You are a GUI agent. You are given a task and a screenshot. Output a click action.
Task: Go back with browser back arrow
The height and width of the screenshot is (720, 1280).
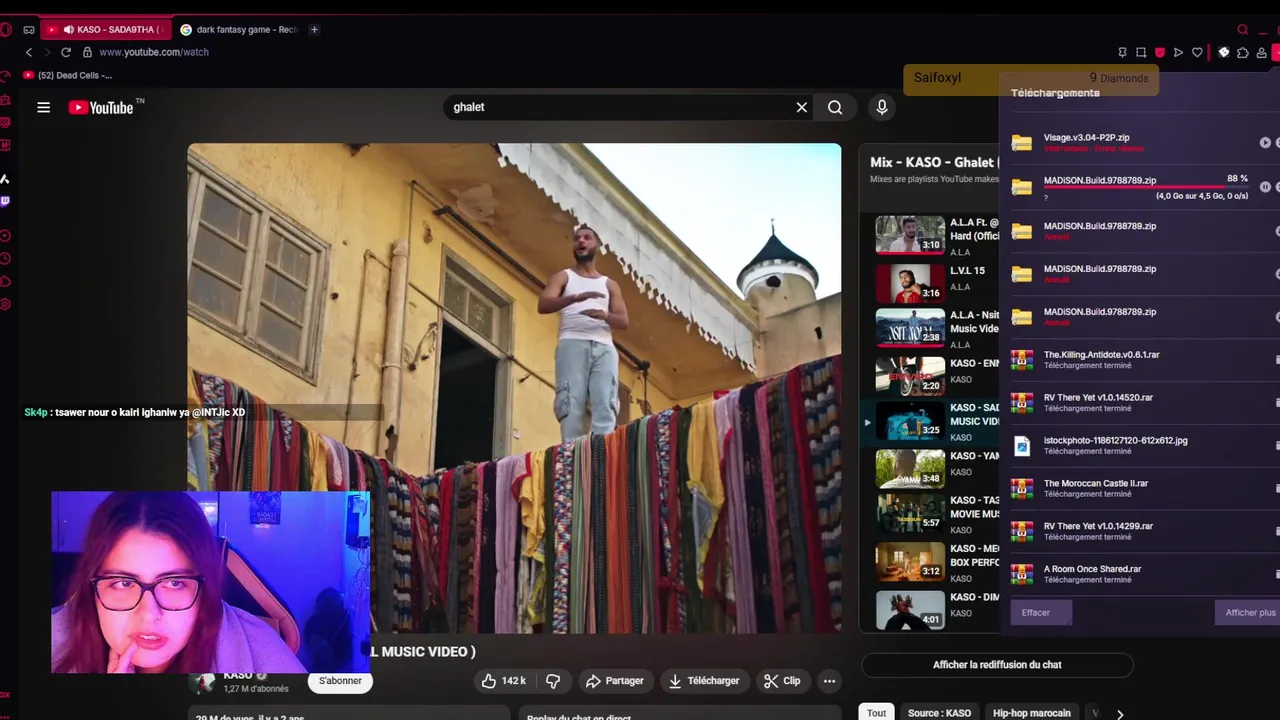pyautogui.click(x=29, y=52)
